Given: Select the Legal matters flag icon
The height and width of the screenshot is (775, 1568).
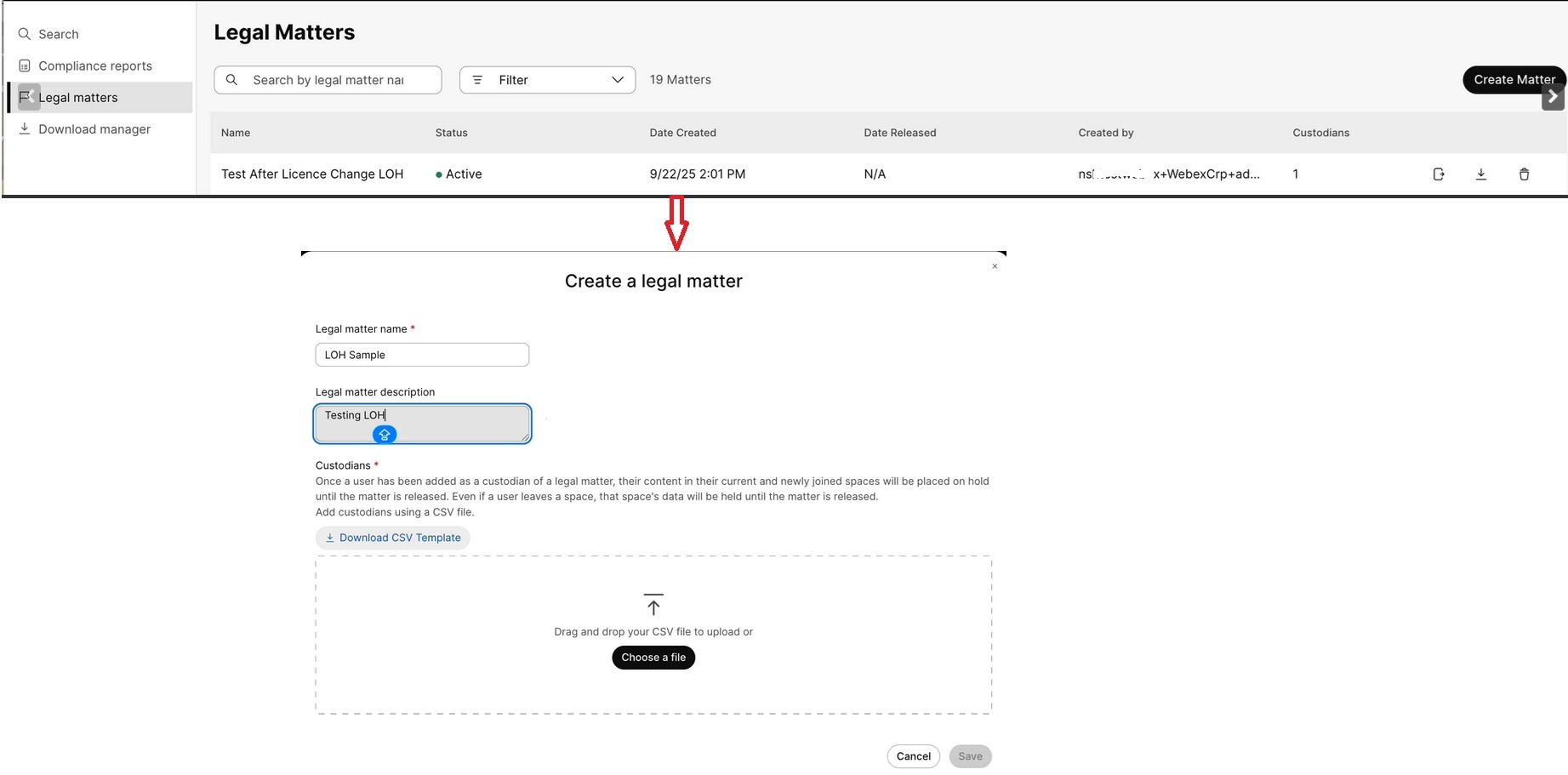Looking at the screenshot, I should pos(24,97).
